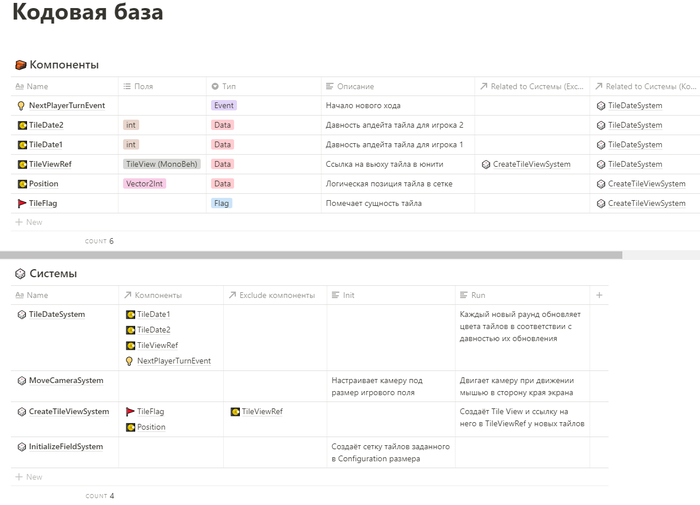Click the plus icon to add column
Image resolution: width=700 pixels, height=505 pixels.
click(x=599, y=295)
